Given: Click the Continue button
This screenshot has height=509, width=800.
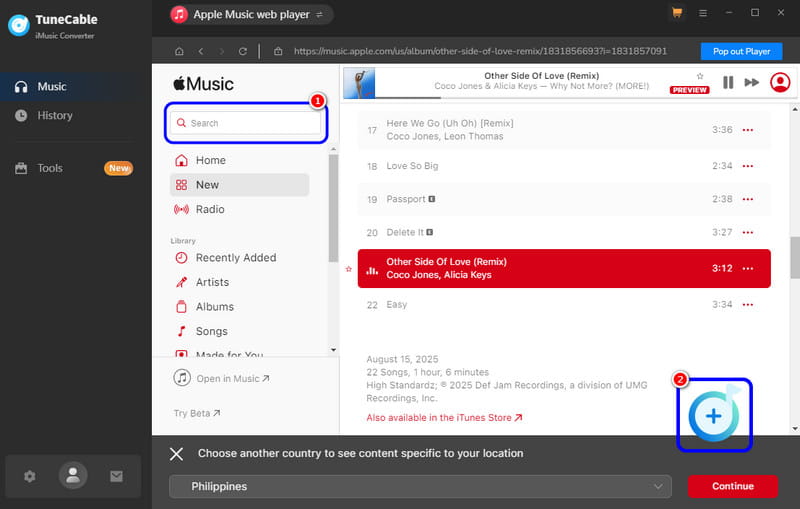Looking at the screenshot, I should (x=733, y=486).
